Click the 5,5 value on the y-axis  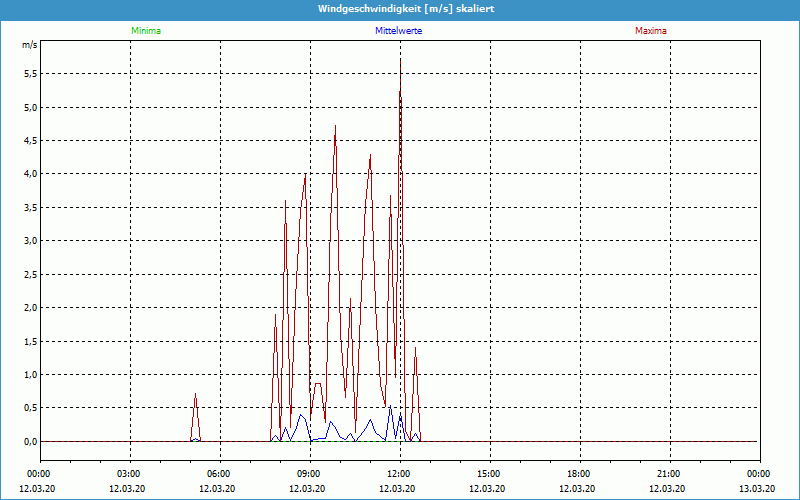pos(30,74)
